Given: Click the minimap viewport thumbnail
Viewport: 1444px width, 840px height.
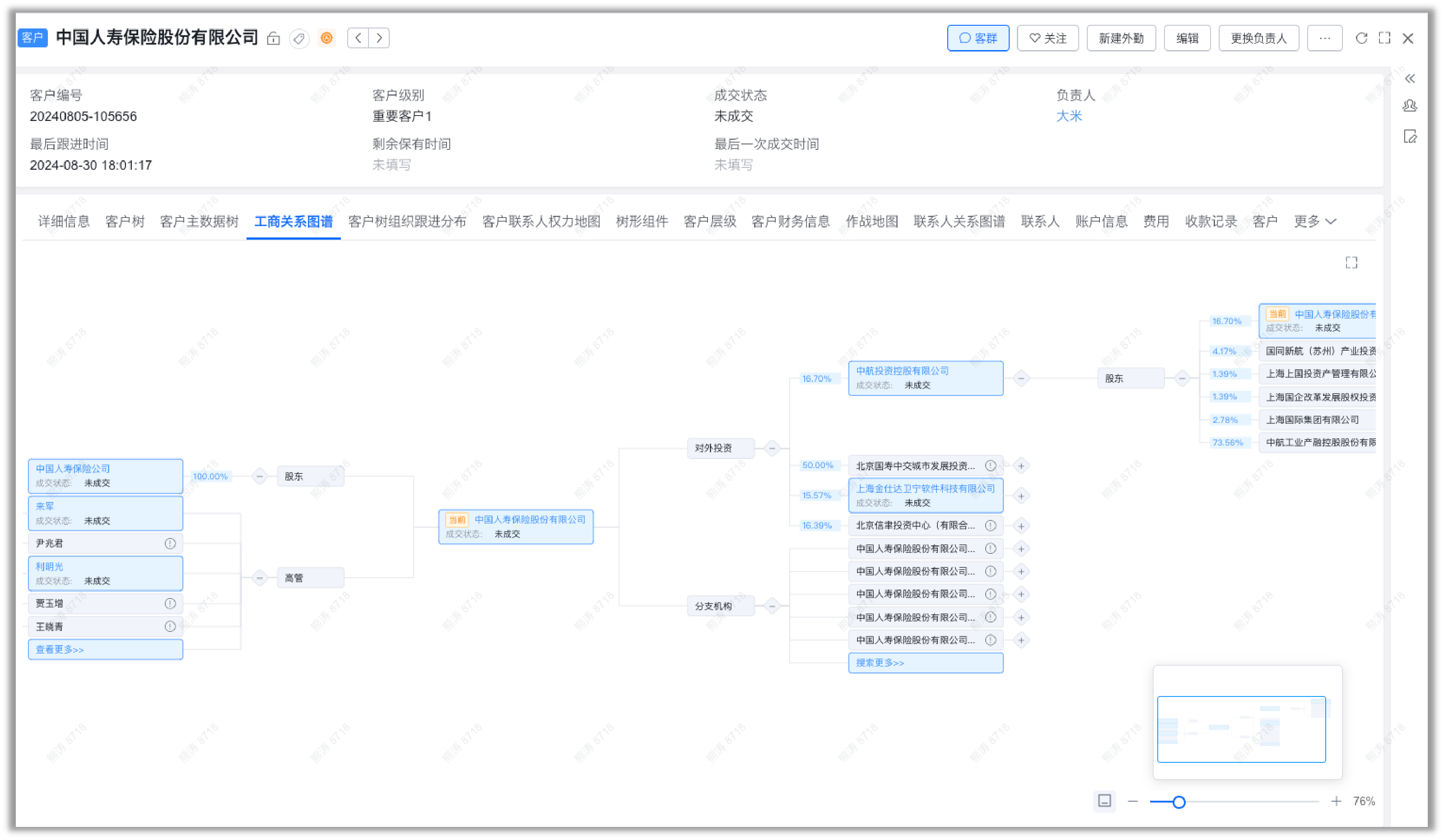Looking at the screenshot, I should [1242, 729].
